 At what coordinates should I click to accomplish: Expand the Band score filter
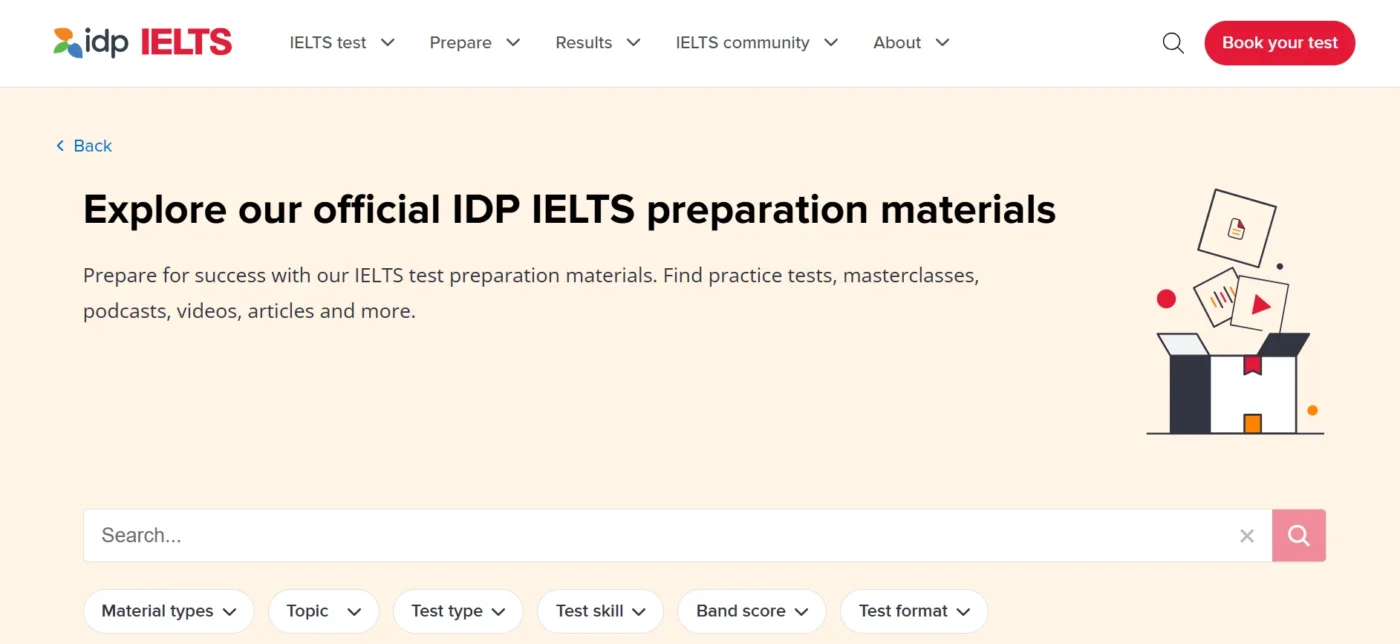click(x=751, y=611)
